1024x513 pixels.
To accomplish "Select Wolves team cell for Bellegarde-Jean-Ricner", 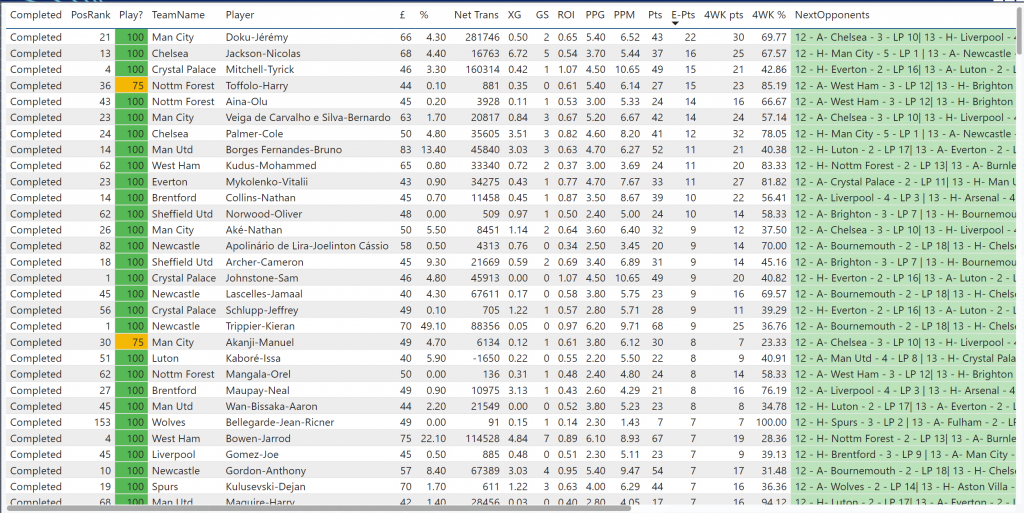I will [169, 422].
